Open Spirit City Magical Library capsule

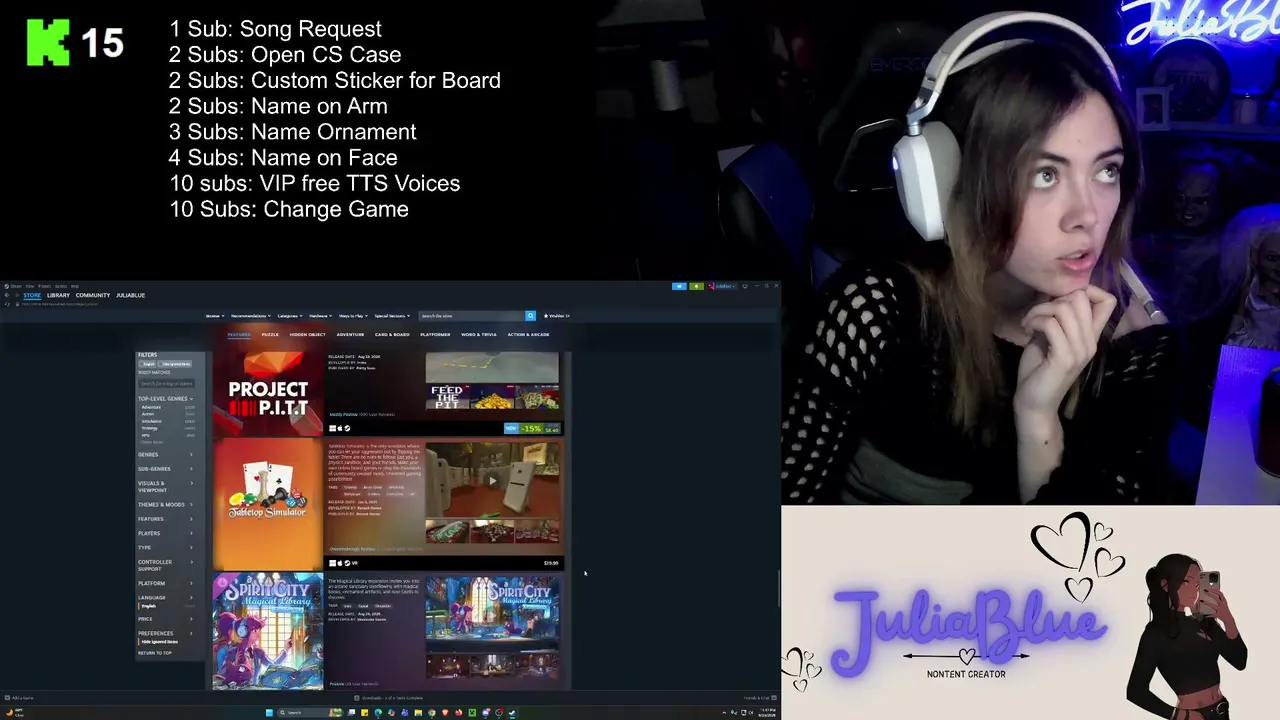tap(267, 632)
